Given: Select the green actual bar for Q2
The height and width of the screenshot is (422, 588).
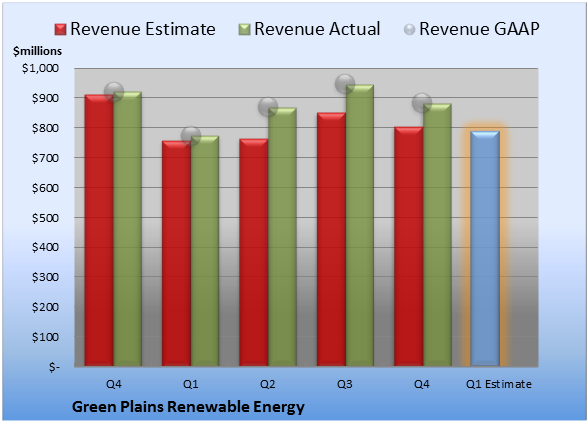Looking at the screenshot, I should pos(282,237).
